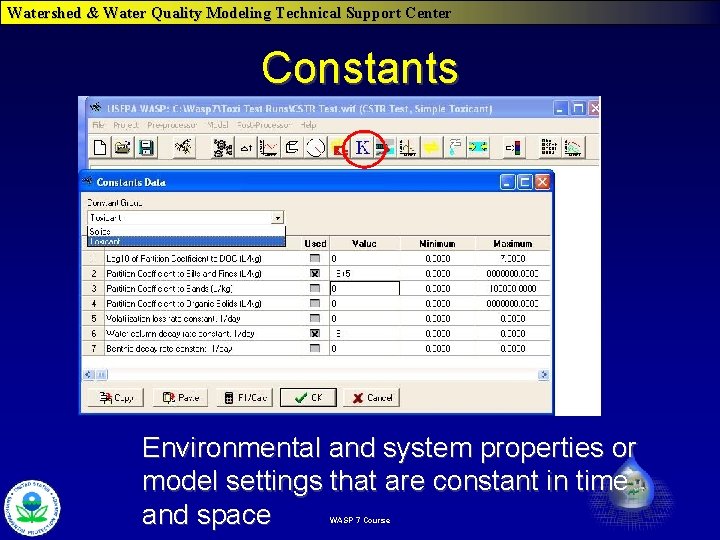Check Used for Partition Coefficient to Organic Solids
720x540 pixels.
pos(315,303)
